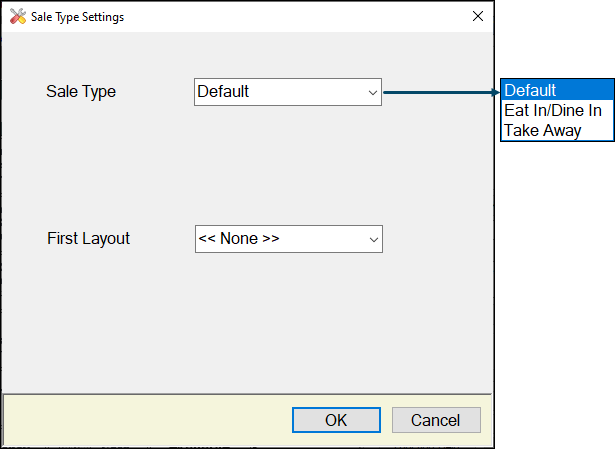615x449 pixels.
Task: Click the arrow line pointing to the options list
Action: (437, 93)
